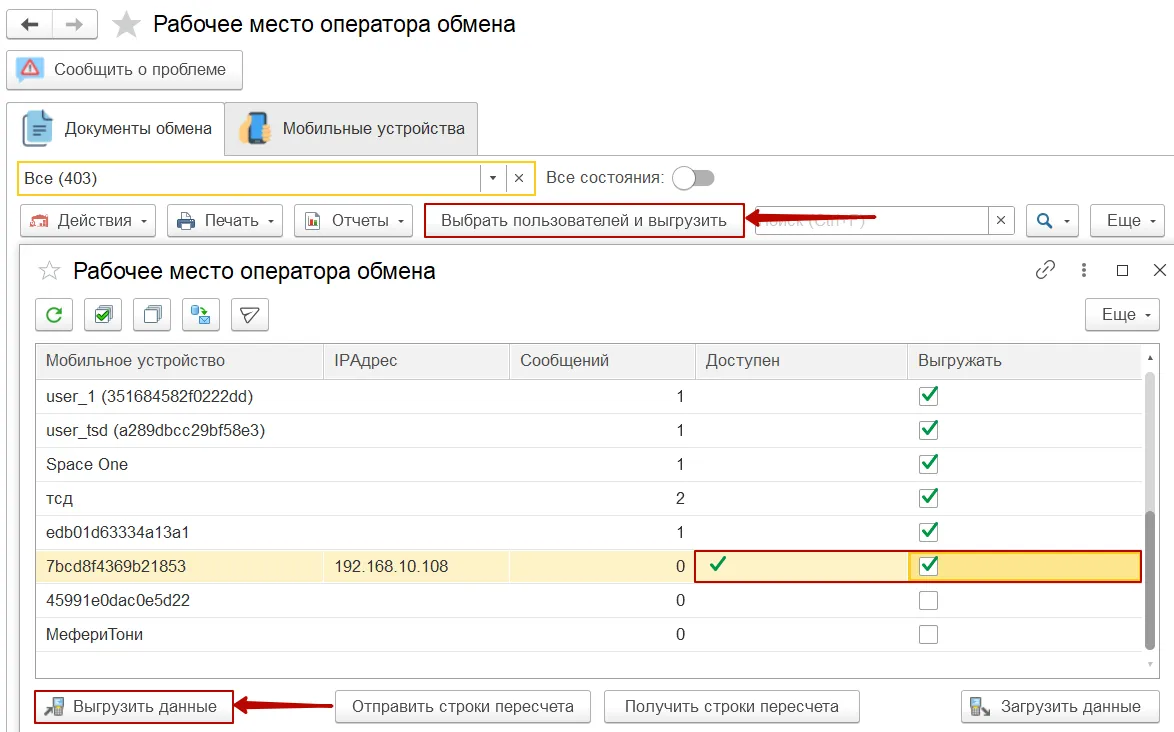
Task: Click the green refresh icon
Action: (x=54, y=315)
